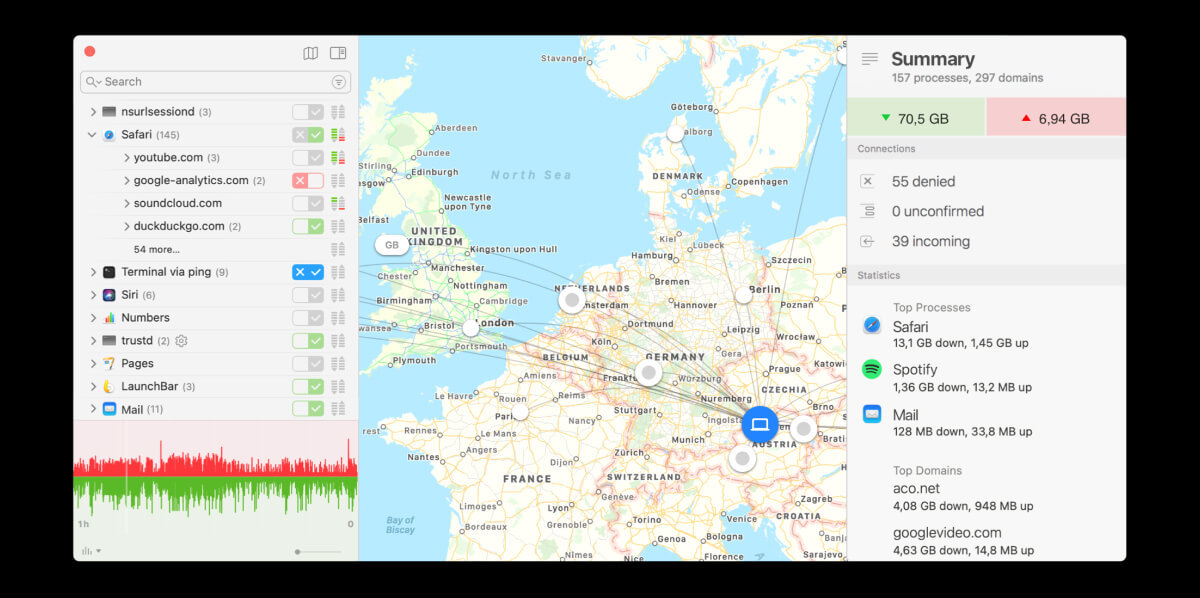The height and width of the screenshot is (598, 1200).
Task: Click the Summary list icon
Action: (x=870, y=60)
